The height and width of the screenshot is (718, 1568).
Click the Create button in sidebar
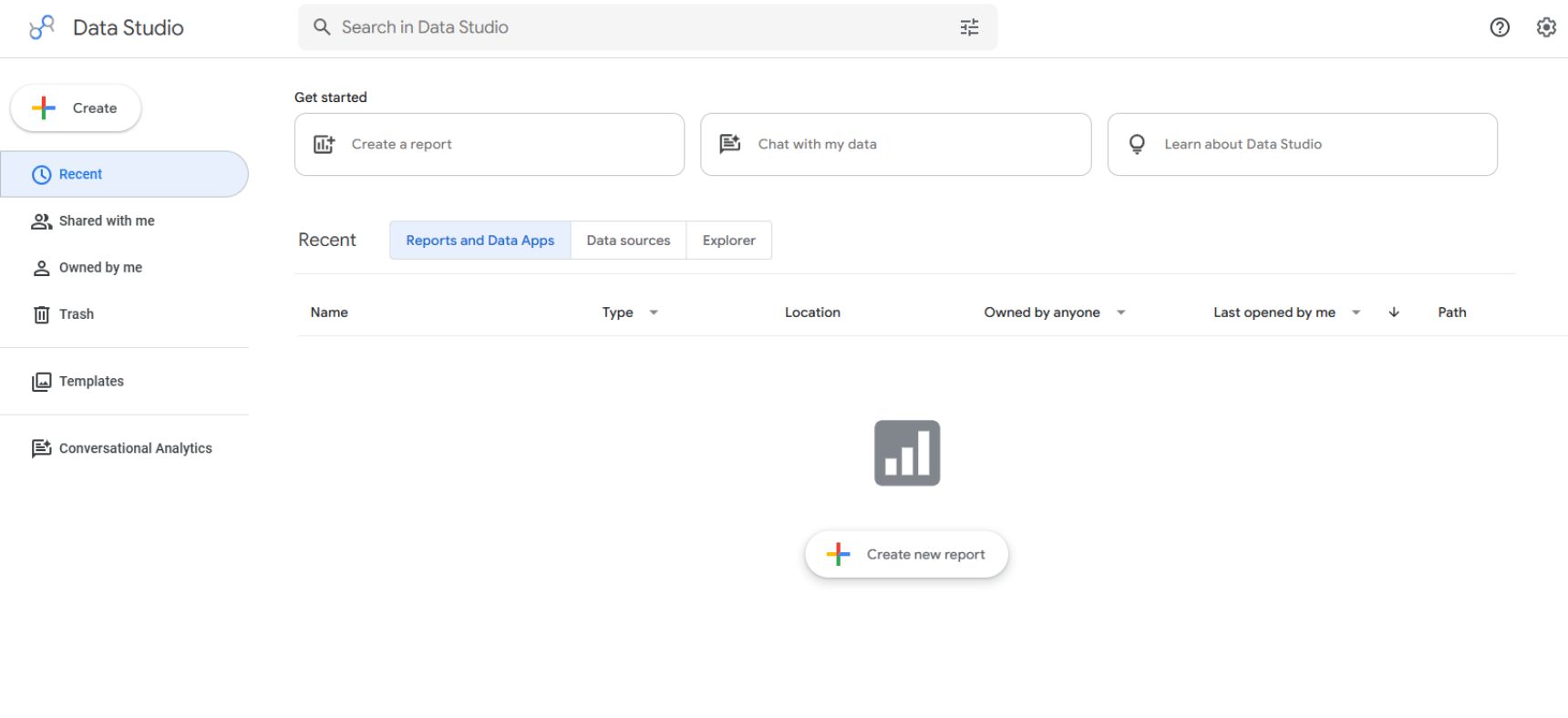click(x=76, y=108)
